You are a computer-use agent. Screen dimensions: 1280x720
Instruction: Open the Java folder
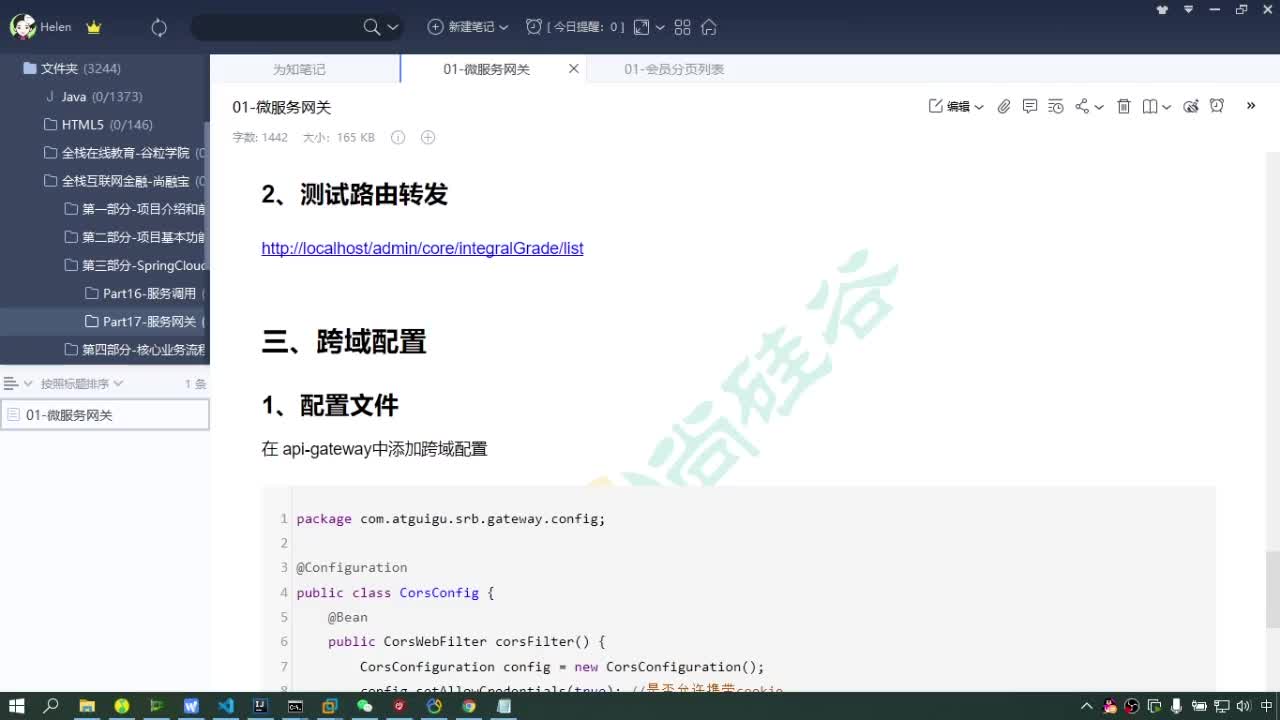tap(94, 96)
